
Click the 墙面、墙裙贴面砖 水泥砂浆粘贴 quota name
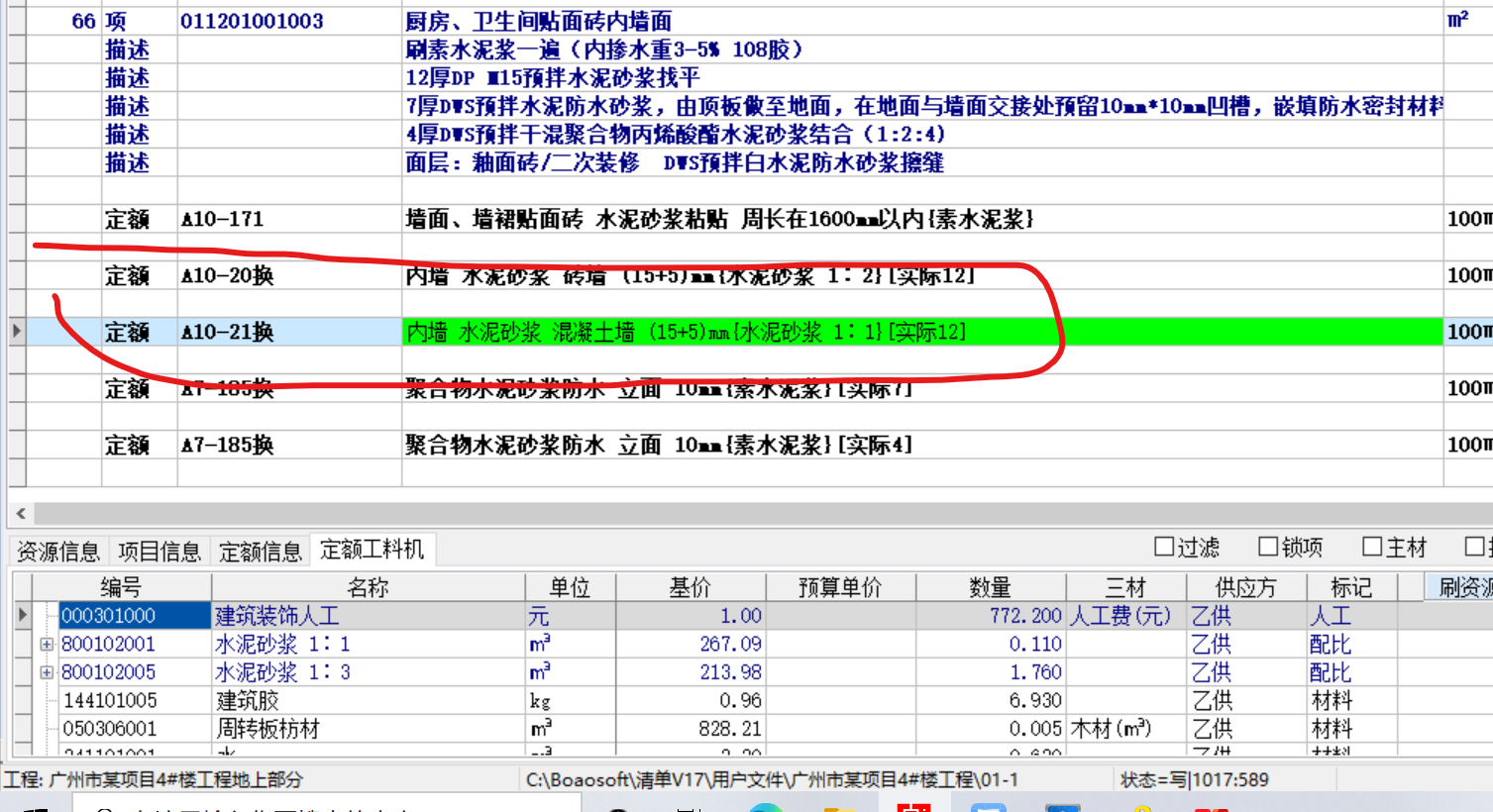pyautogui.click(x=719, y=219)
